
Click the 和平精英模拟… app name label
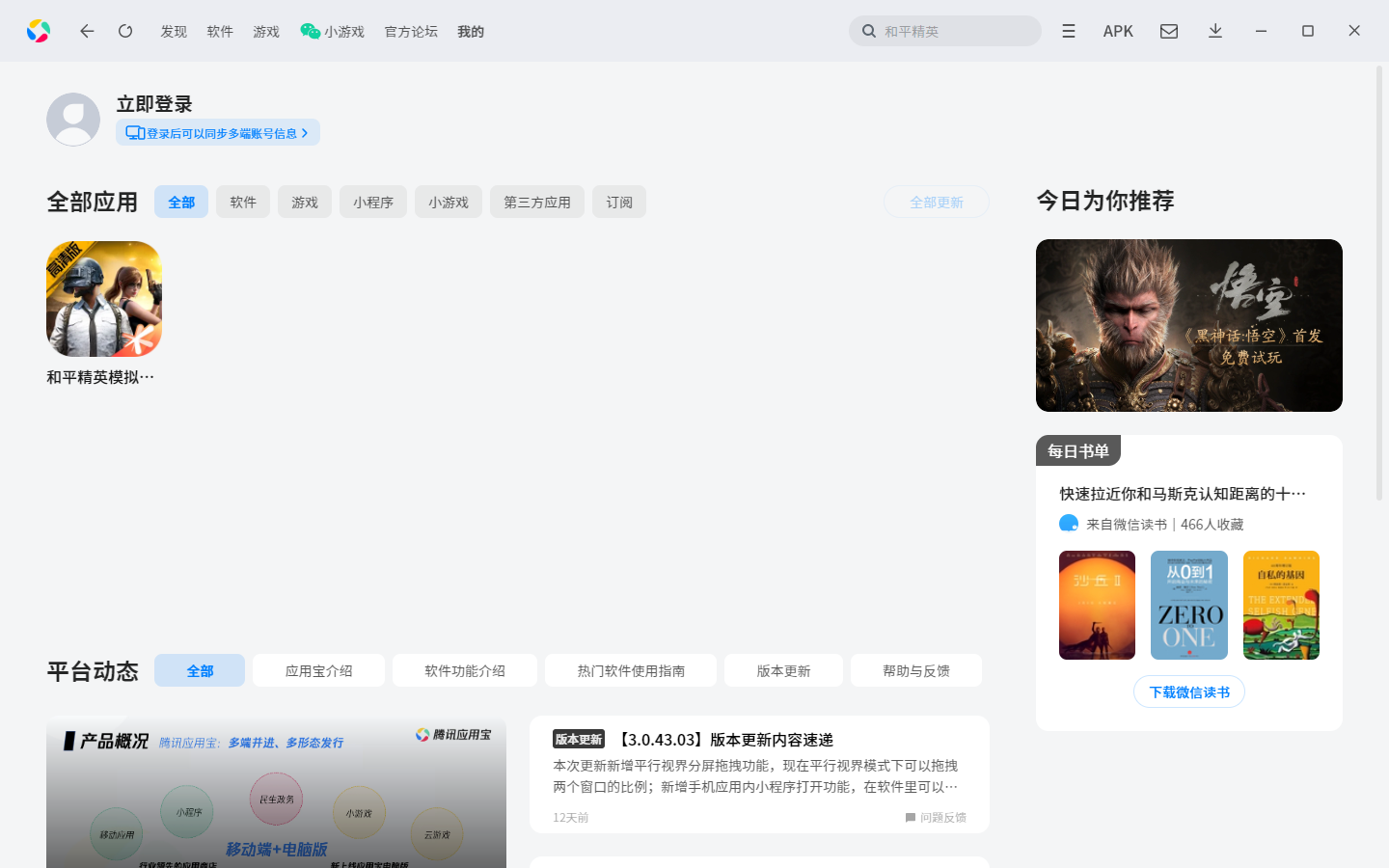tap(100, 377)
